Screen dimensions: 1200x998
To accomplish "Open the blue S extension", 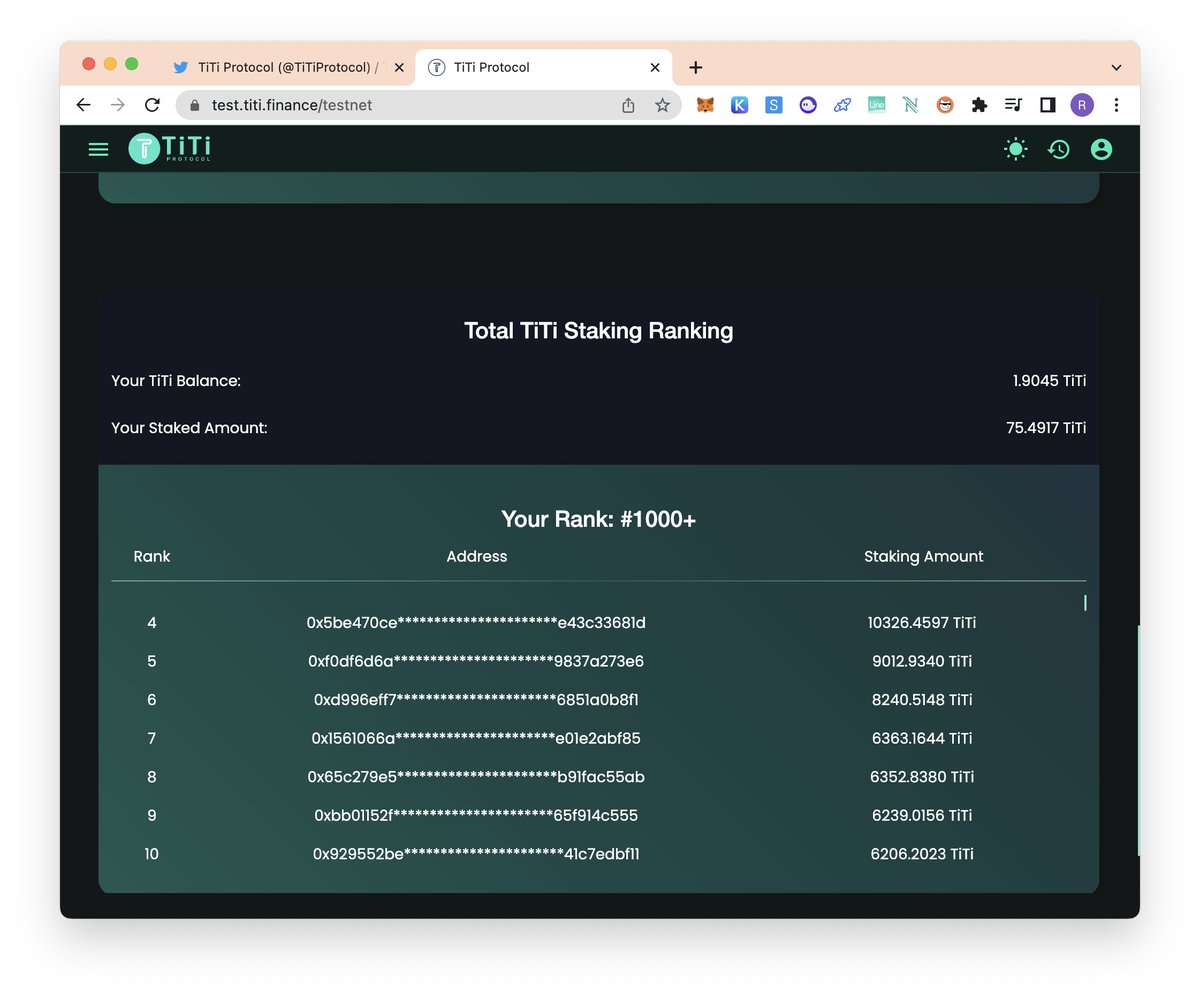I will (x=773, y=105).
